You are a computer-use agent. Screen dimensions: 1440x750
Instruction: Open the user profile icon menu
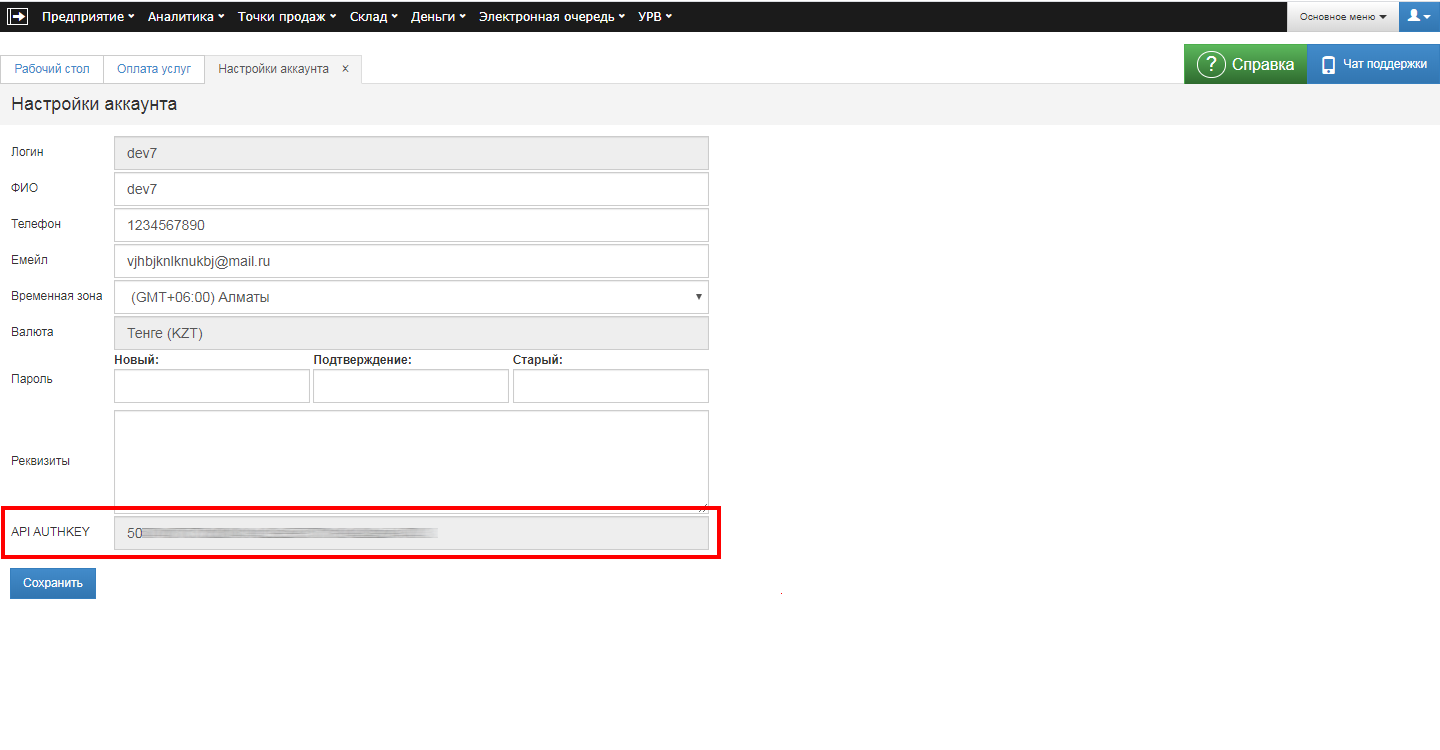(1419, 16)
